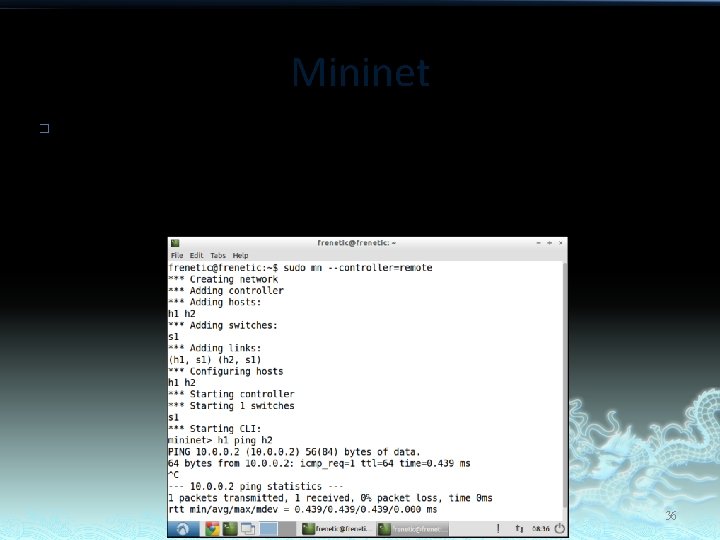Select the first blue workspace pager box
Screen dimensions: 720x540
[x=269, y=529]
